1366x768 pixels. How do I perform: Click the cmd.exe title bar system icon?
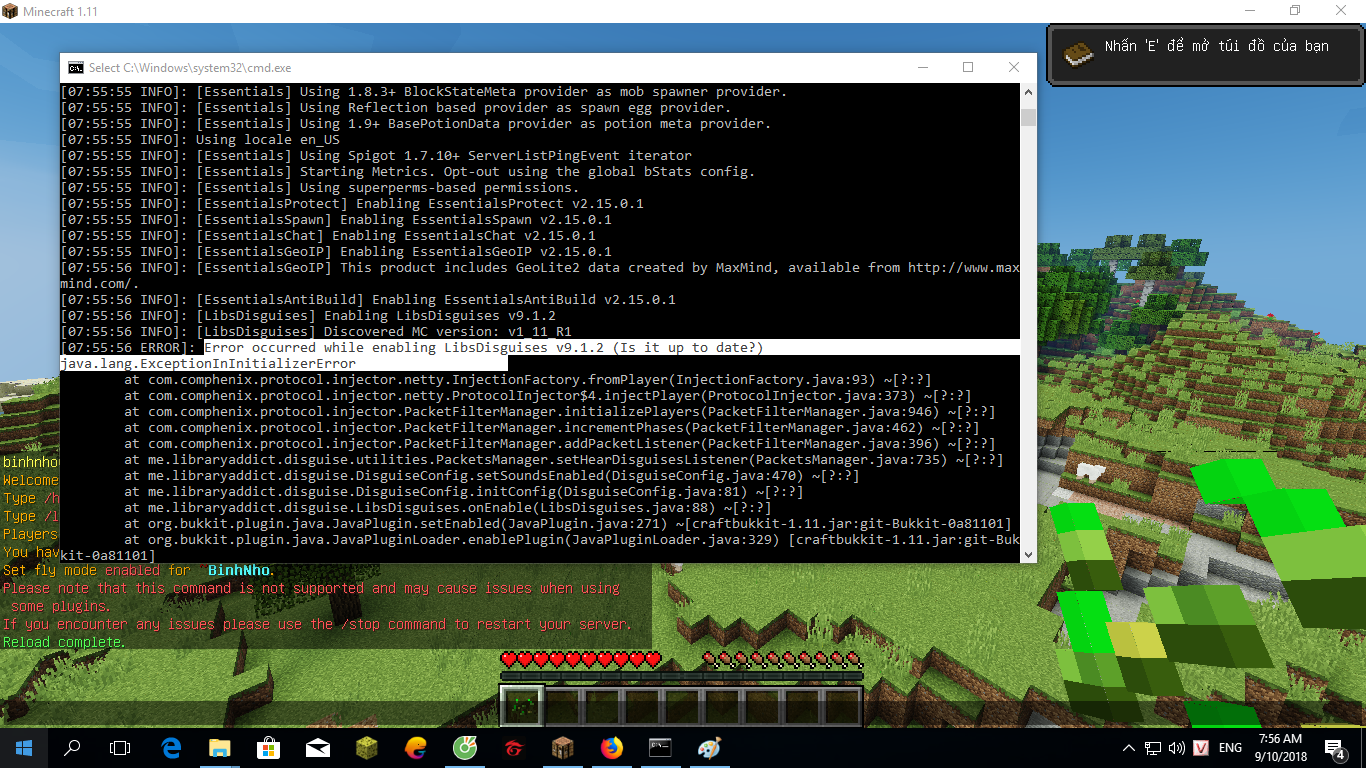[75, 67]
